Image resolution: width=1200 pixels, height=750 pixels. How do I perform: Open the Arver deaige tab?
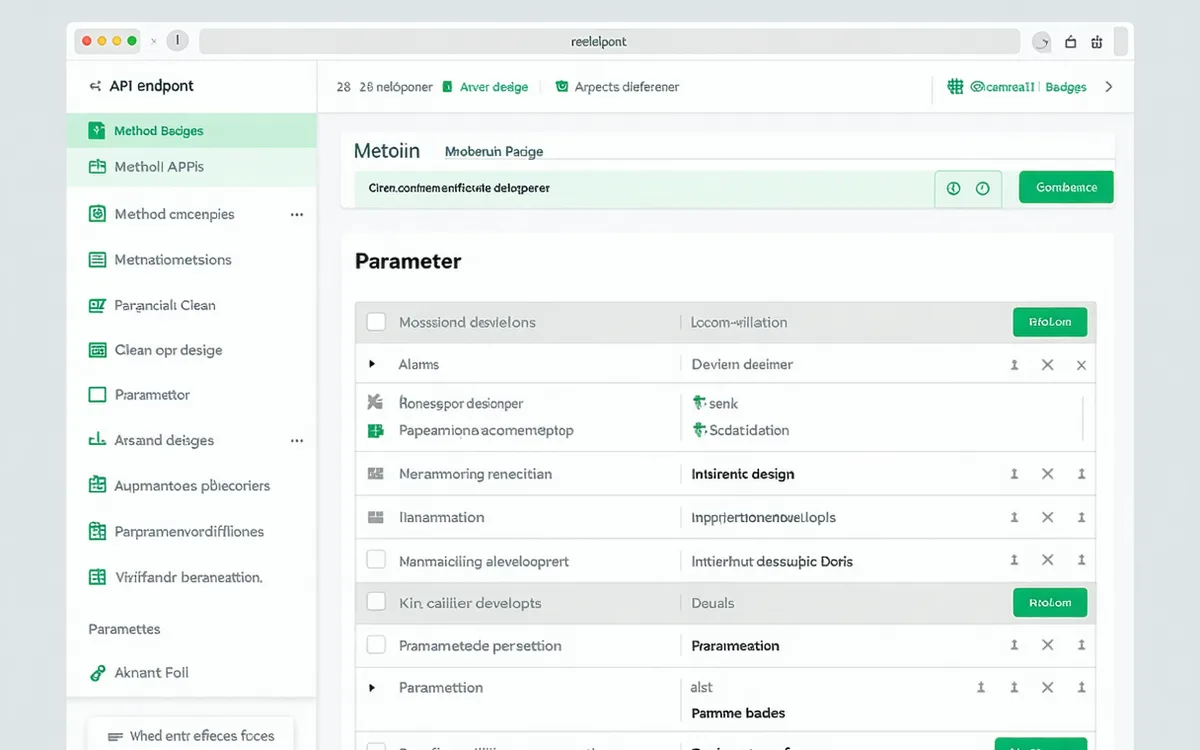(485, 87)
